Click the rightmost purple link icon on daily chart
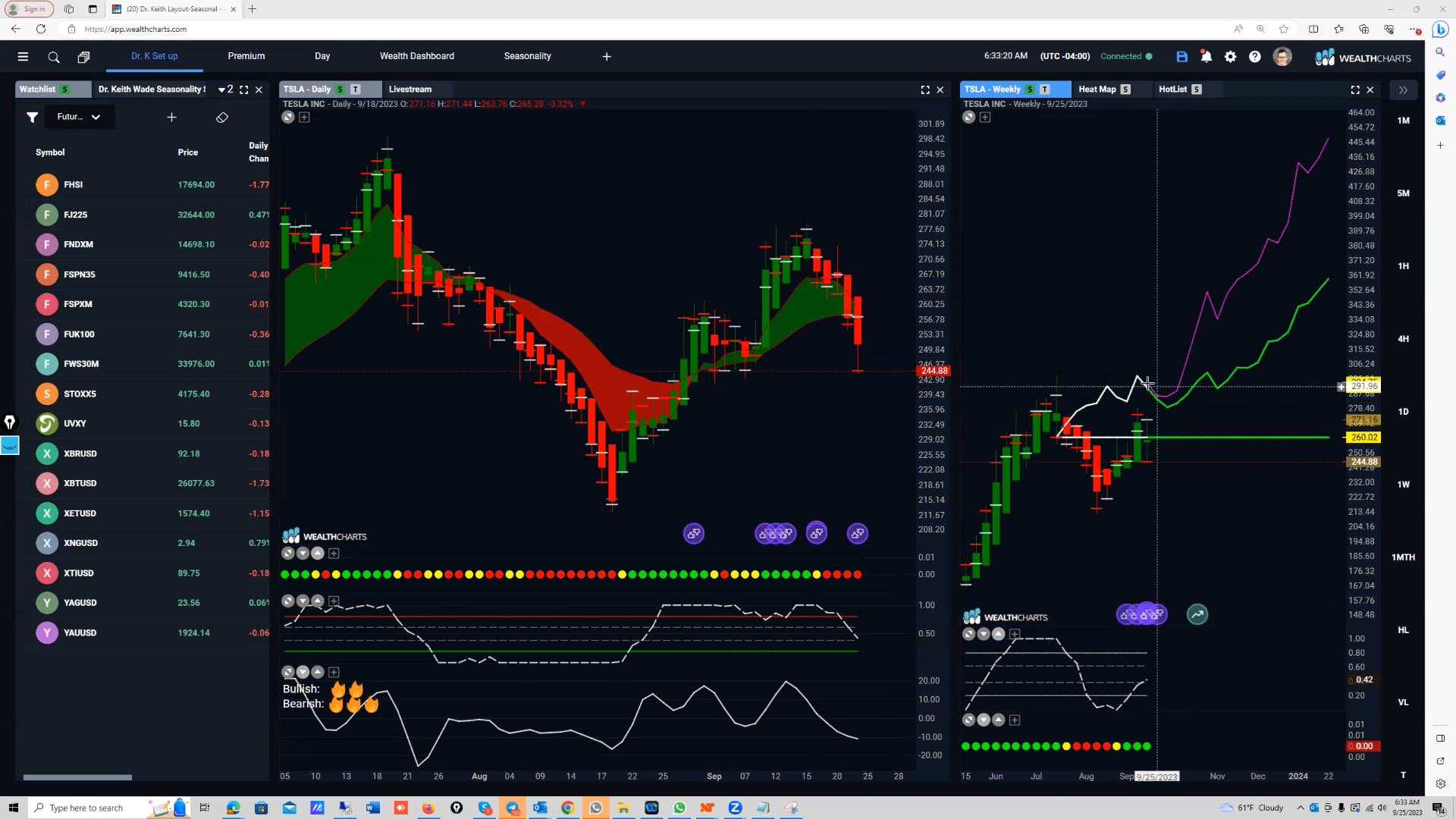 point(858,534)
